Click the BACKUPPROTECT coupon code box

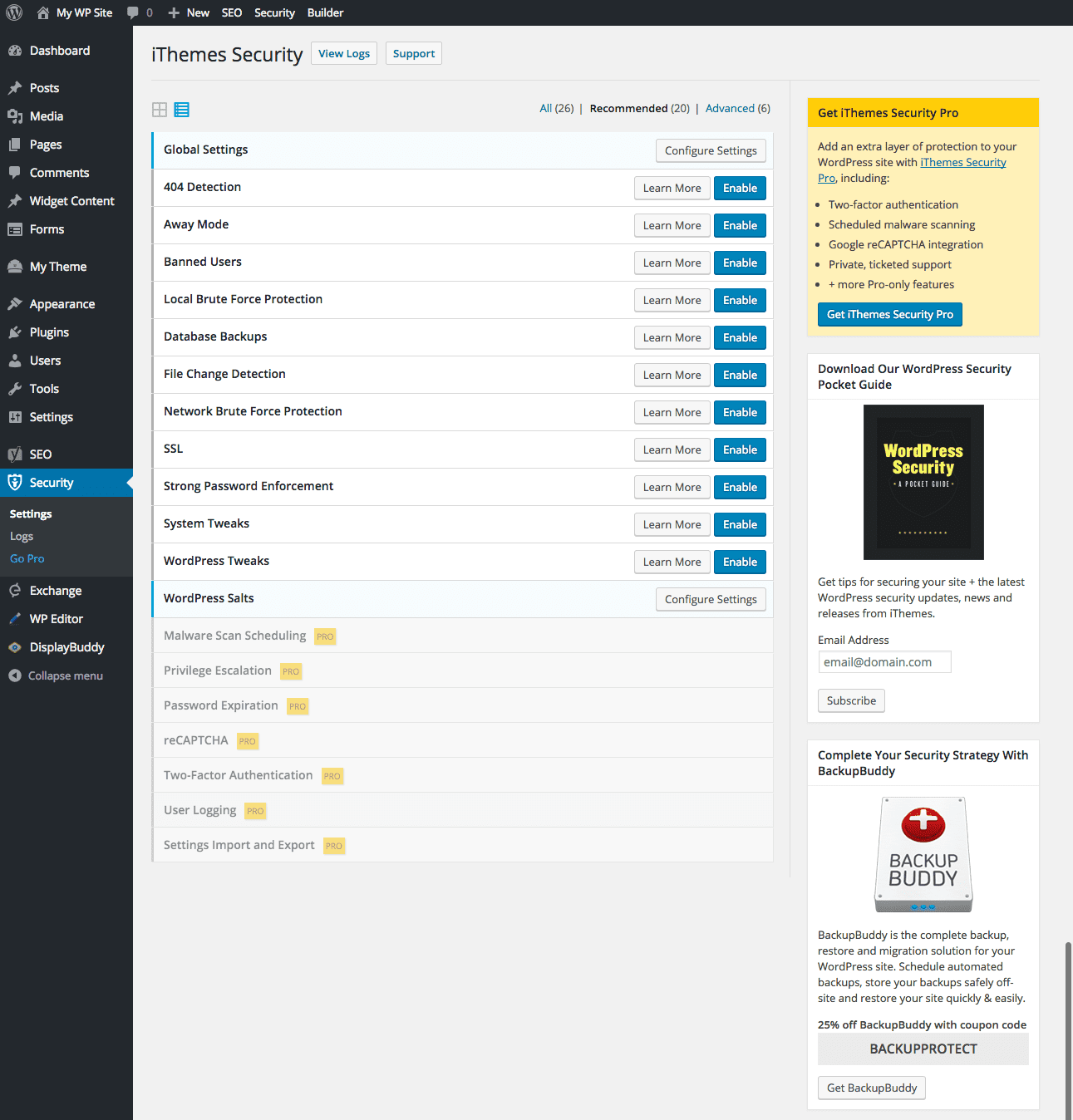923,1049
